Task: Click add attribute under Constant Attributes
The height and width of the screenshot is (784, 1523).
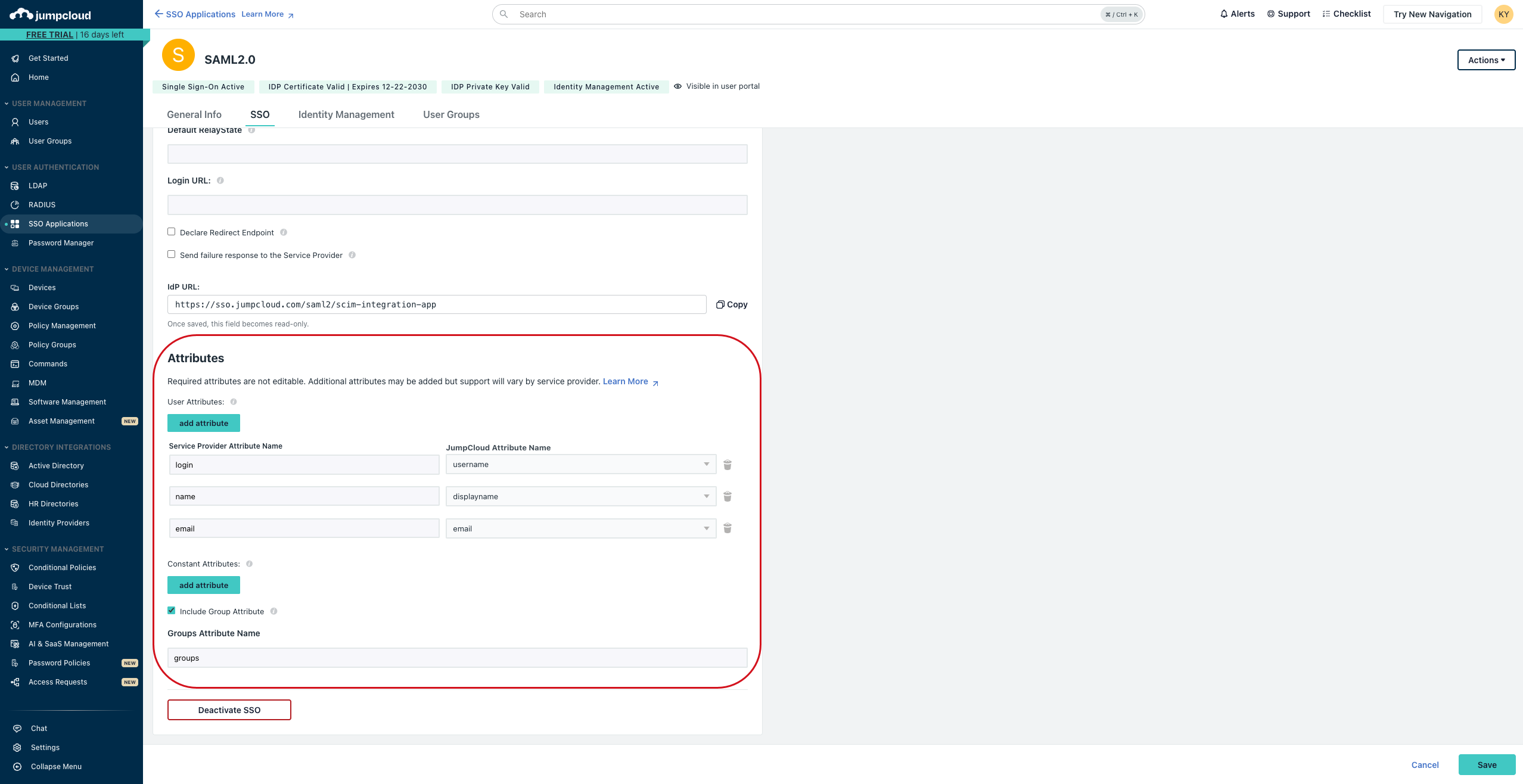Action: (x=204, y=585)
